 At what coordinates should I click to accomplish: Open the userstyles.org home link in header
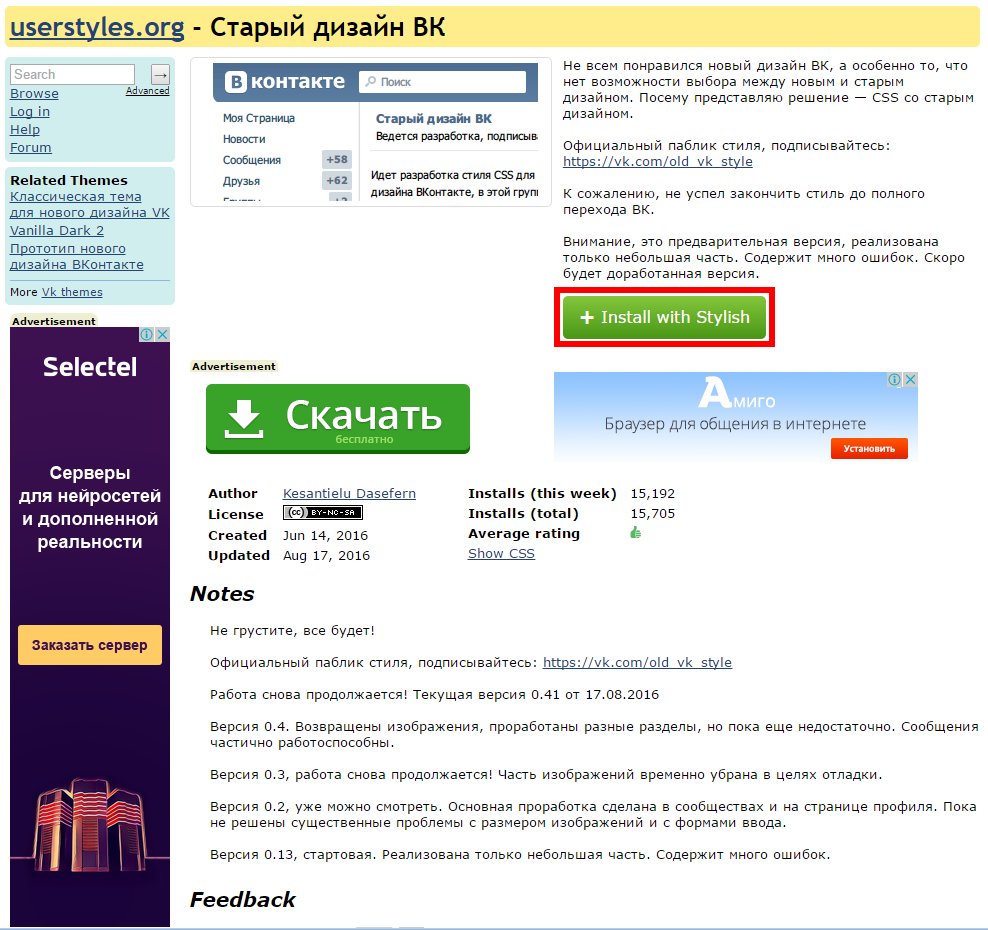pos(97,27)
